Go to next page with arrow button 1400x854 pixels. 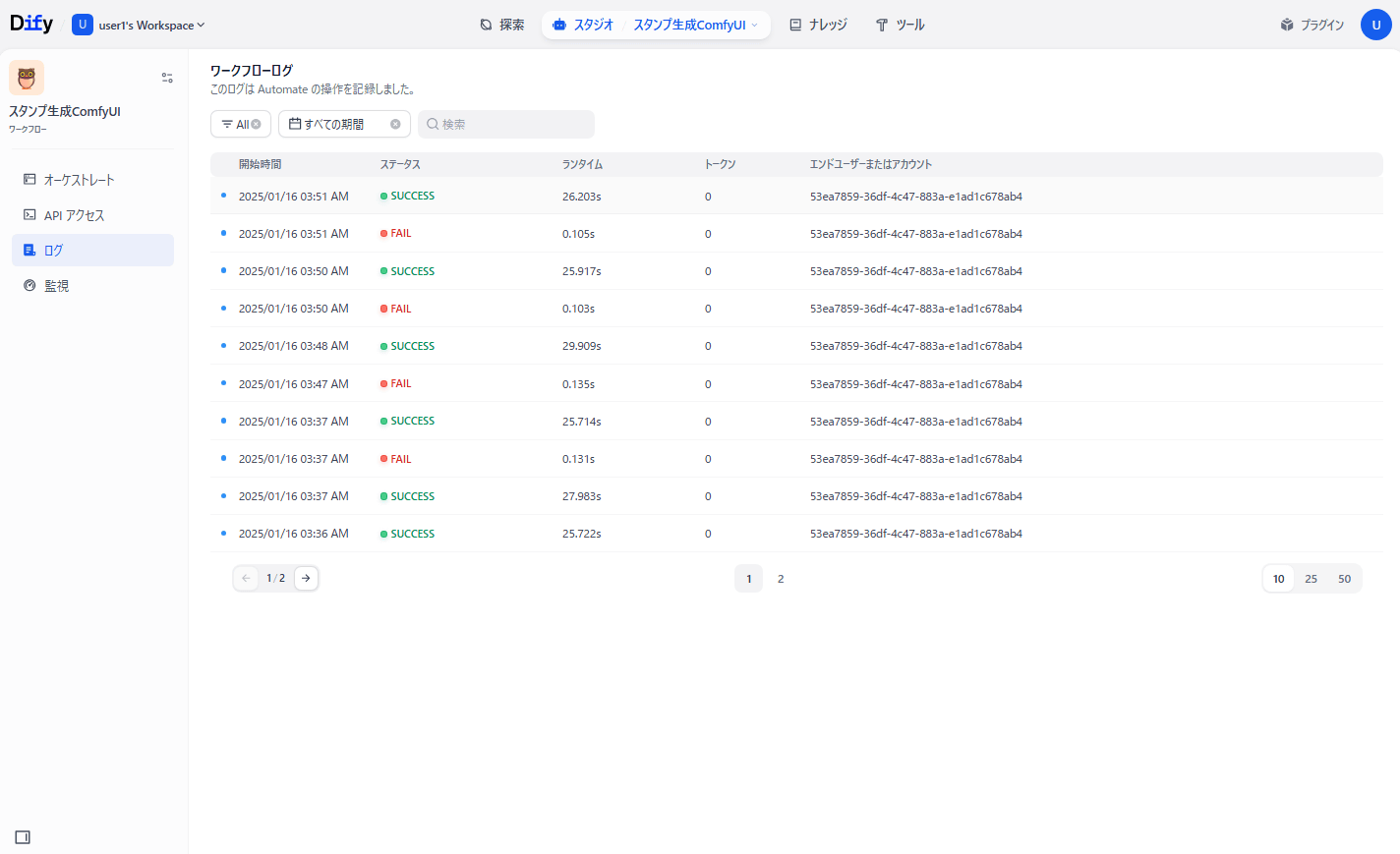(306, 579)
